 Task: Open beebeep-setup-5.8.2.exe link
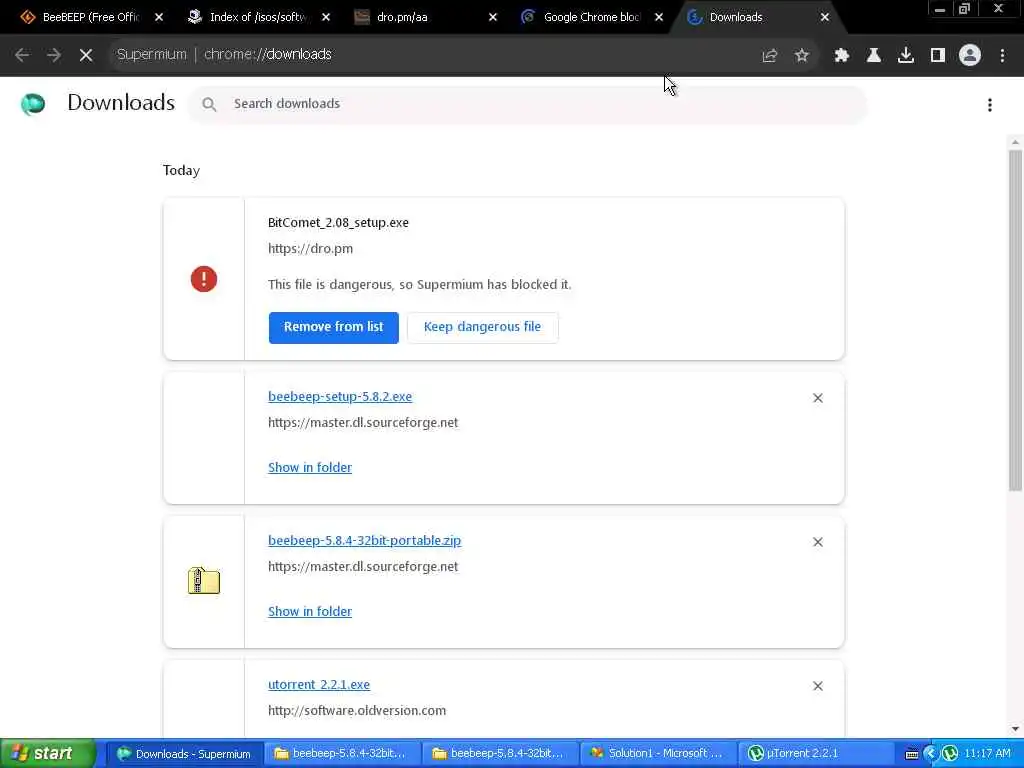[x=340, y=396]
